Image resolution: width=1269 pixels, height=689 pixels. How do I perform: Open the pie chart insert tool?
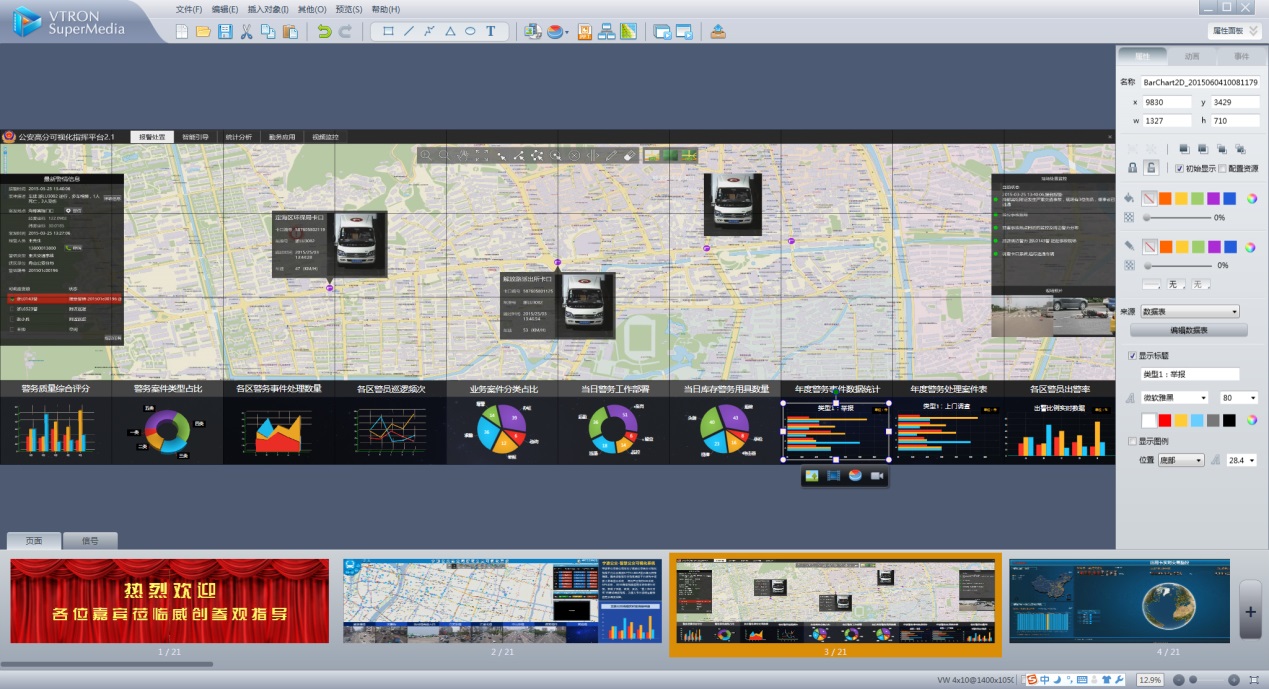click(x=557, y=32)
